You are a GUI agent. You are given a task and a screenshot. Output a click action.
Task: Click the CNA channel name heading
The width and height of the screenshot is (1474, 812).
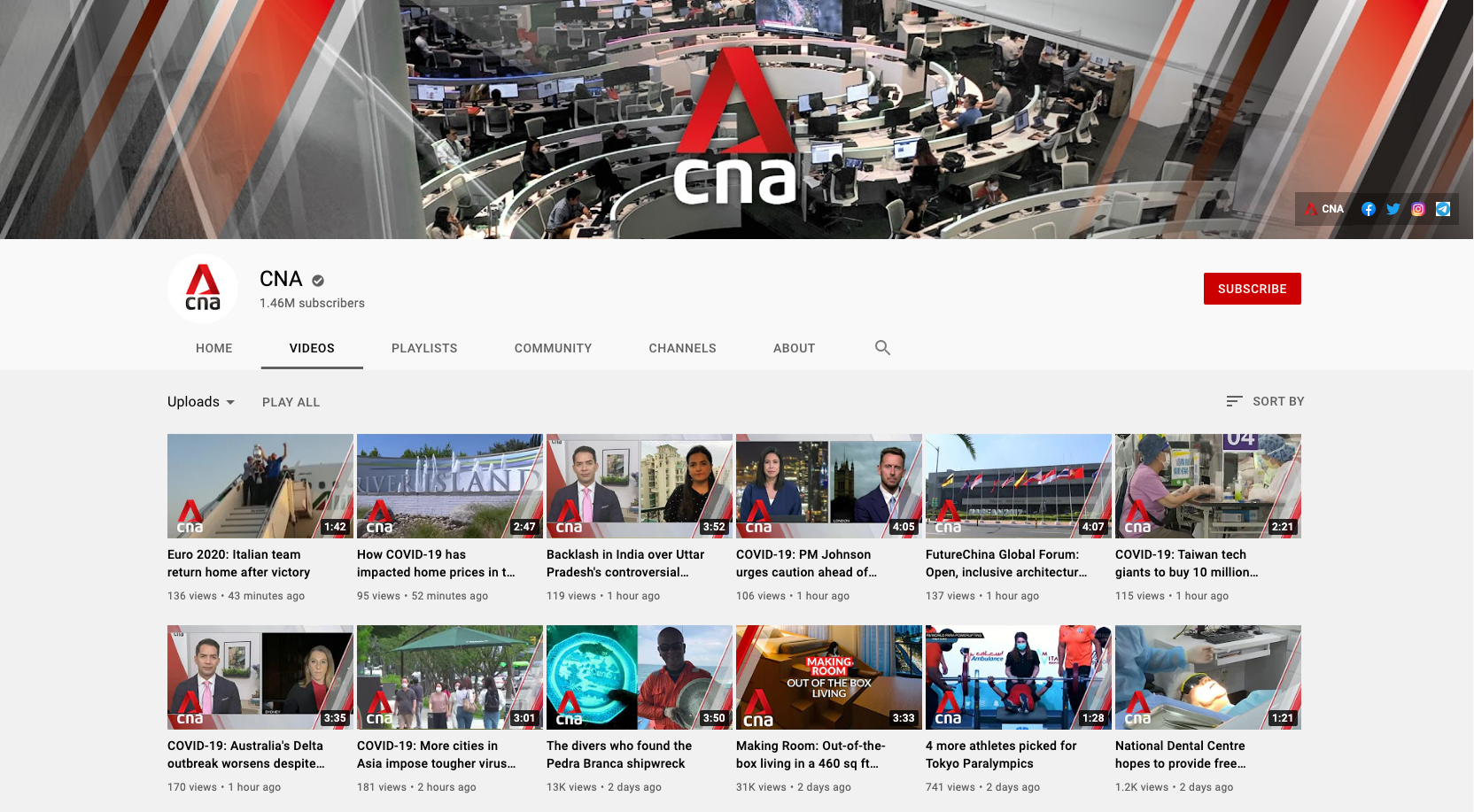[281, 279]
